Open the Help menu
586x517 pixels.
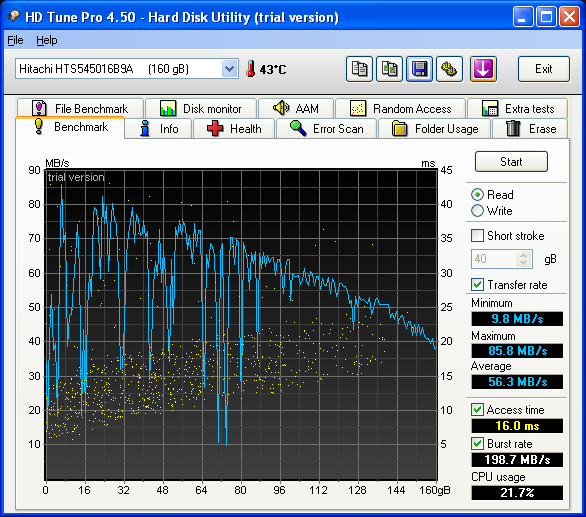click(47, 40)
